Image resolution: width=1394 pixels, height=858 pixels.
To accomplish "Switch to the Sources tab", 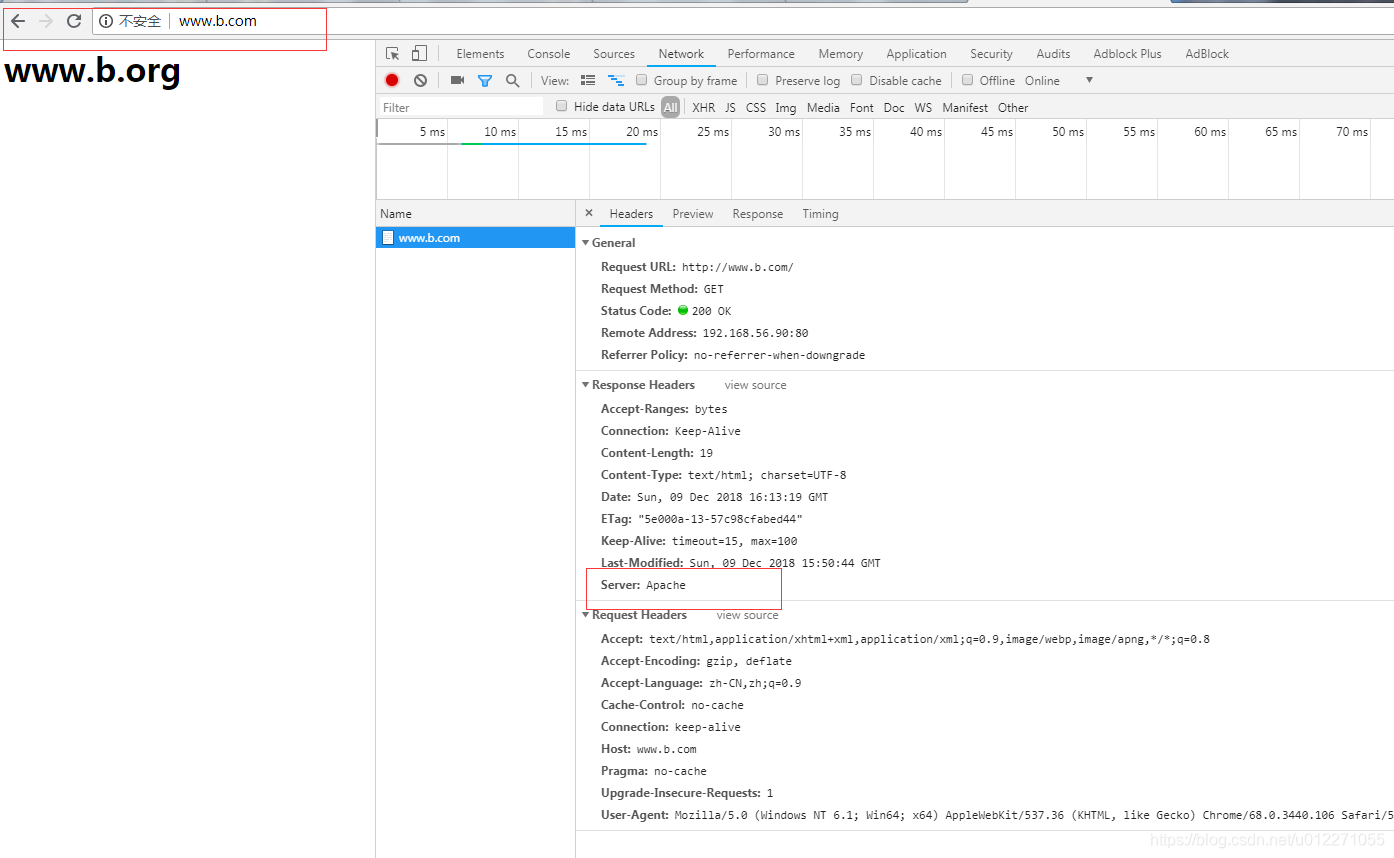I will 614,54.
